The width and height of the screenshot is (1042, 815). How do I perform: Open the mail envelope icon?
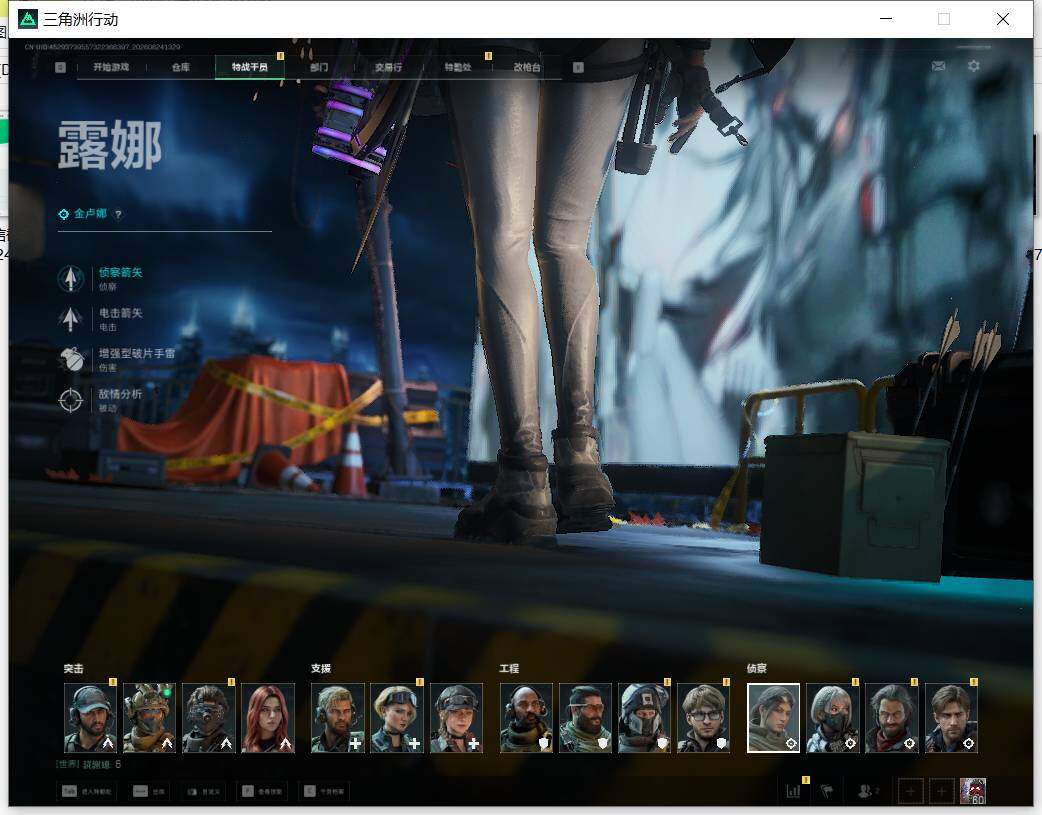pos(938,66)
